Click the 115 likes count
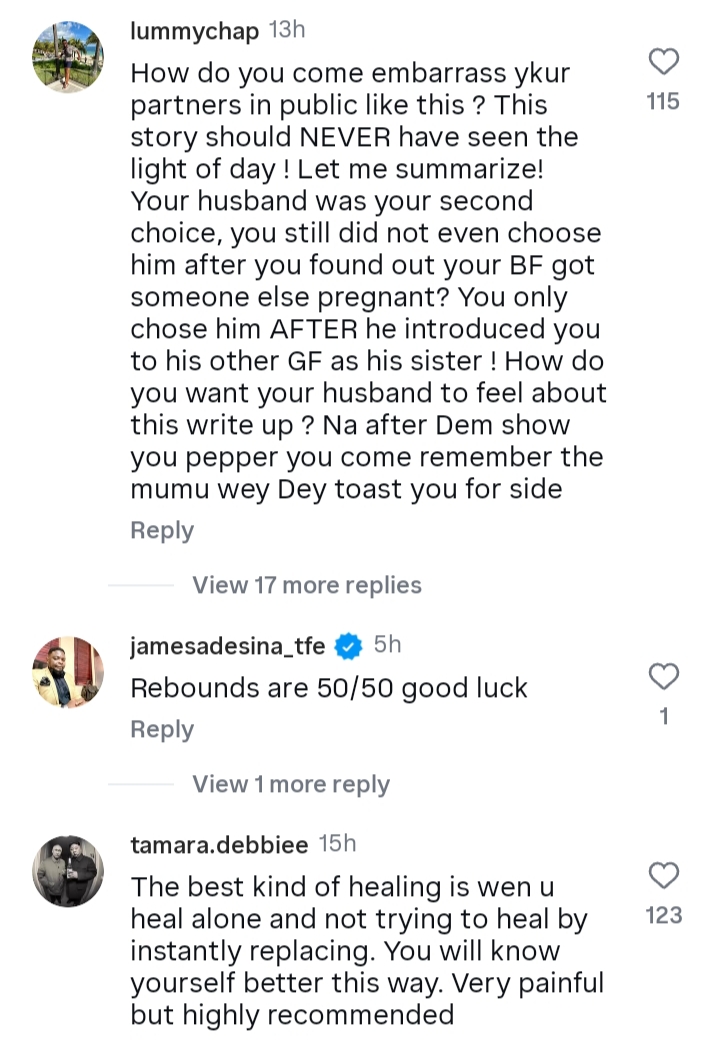The image size is (720, 1040). point(663,101)
